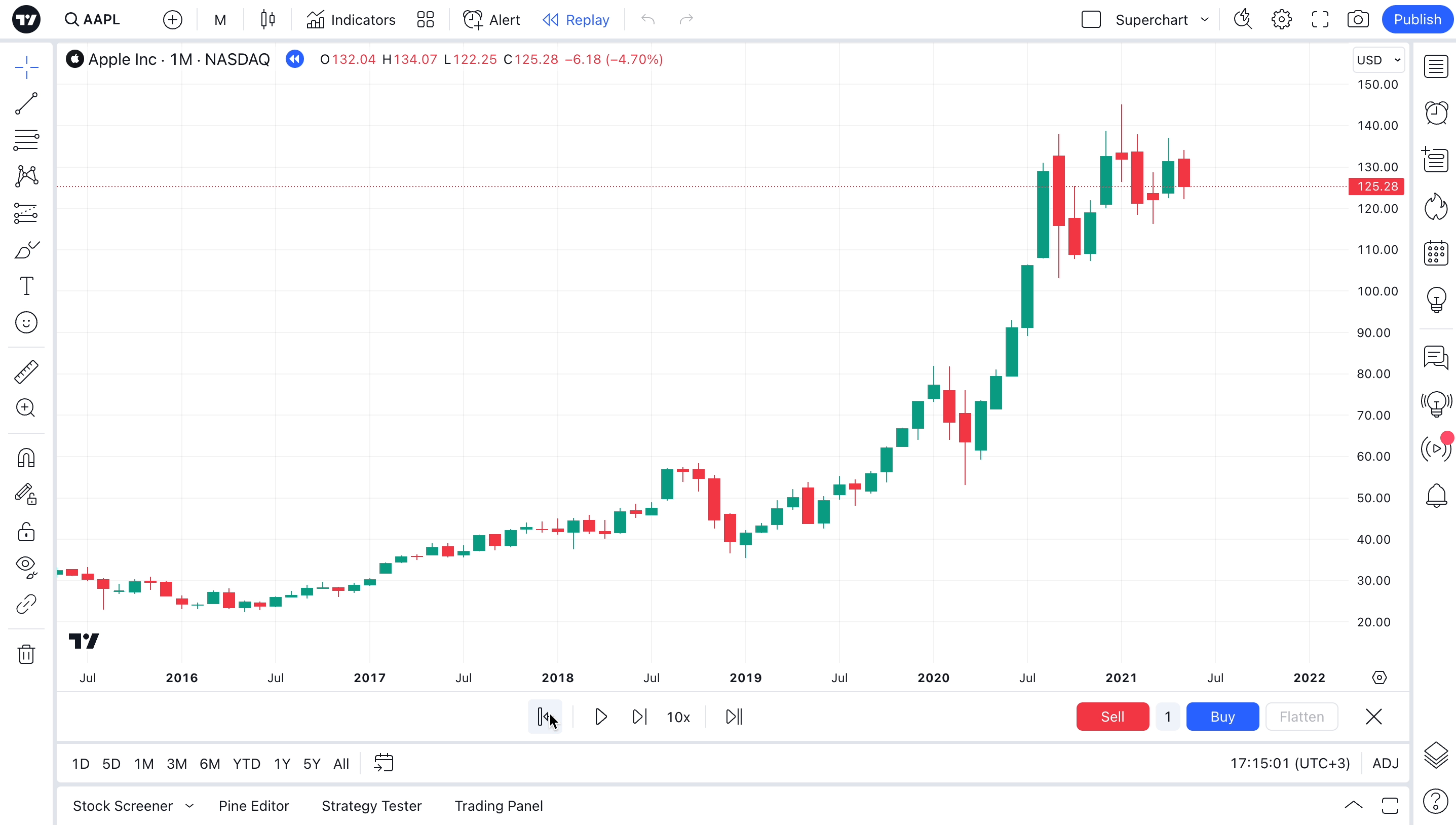This screenshot has height=825, width=1456.
Task: Start replay with the play button
Action: coord(601,717)
